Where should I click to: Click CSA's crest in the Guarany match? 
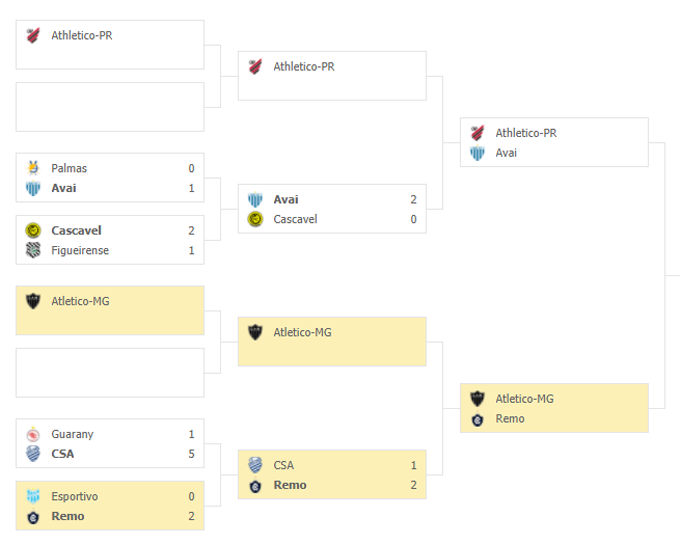coord(33,454)
